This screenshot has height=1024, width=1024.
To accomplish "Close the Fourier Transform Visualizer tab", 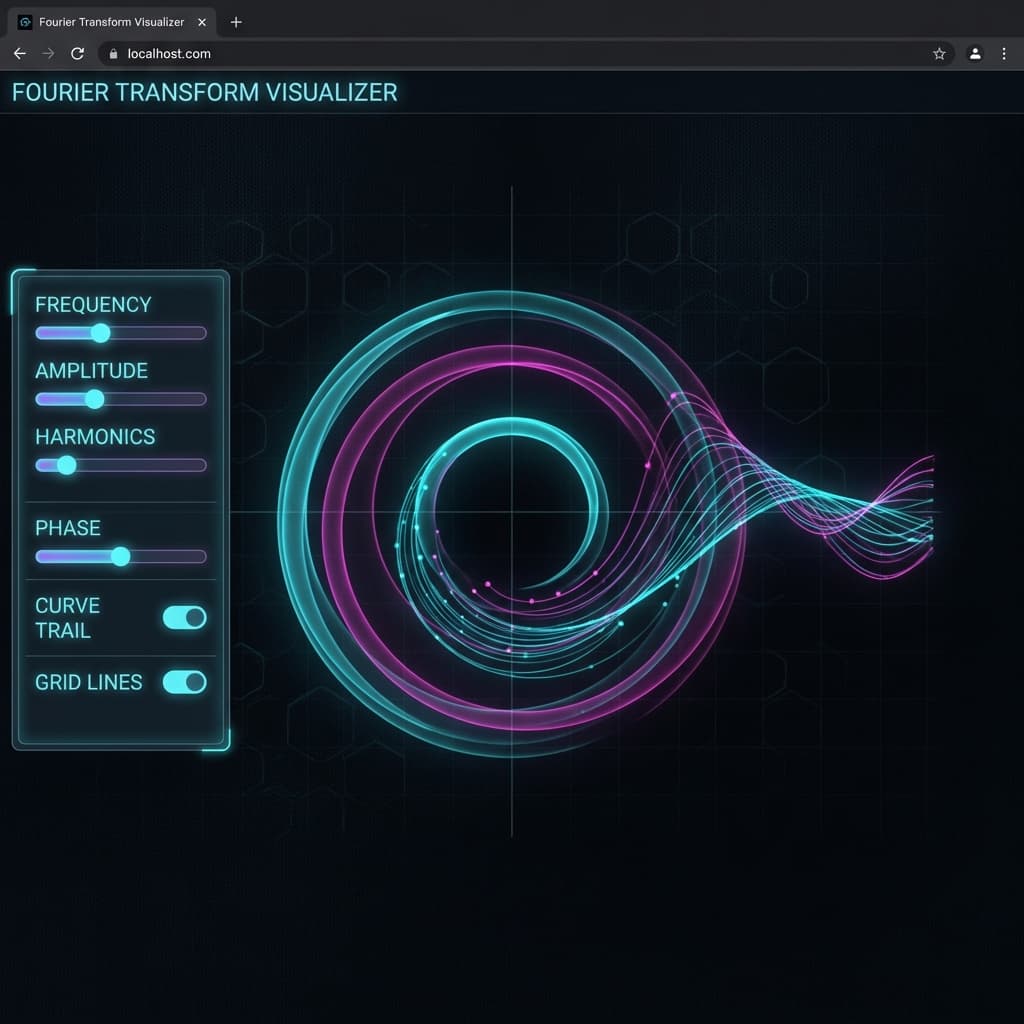I will 202,22.
